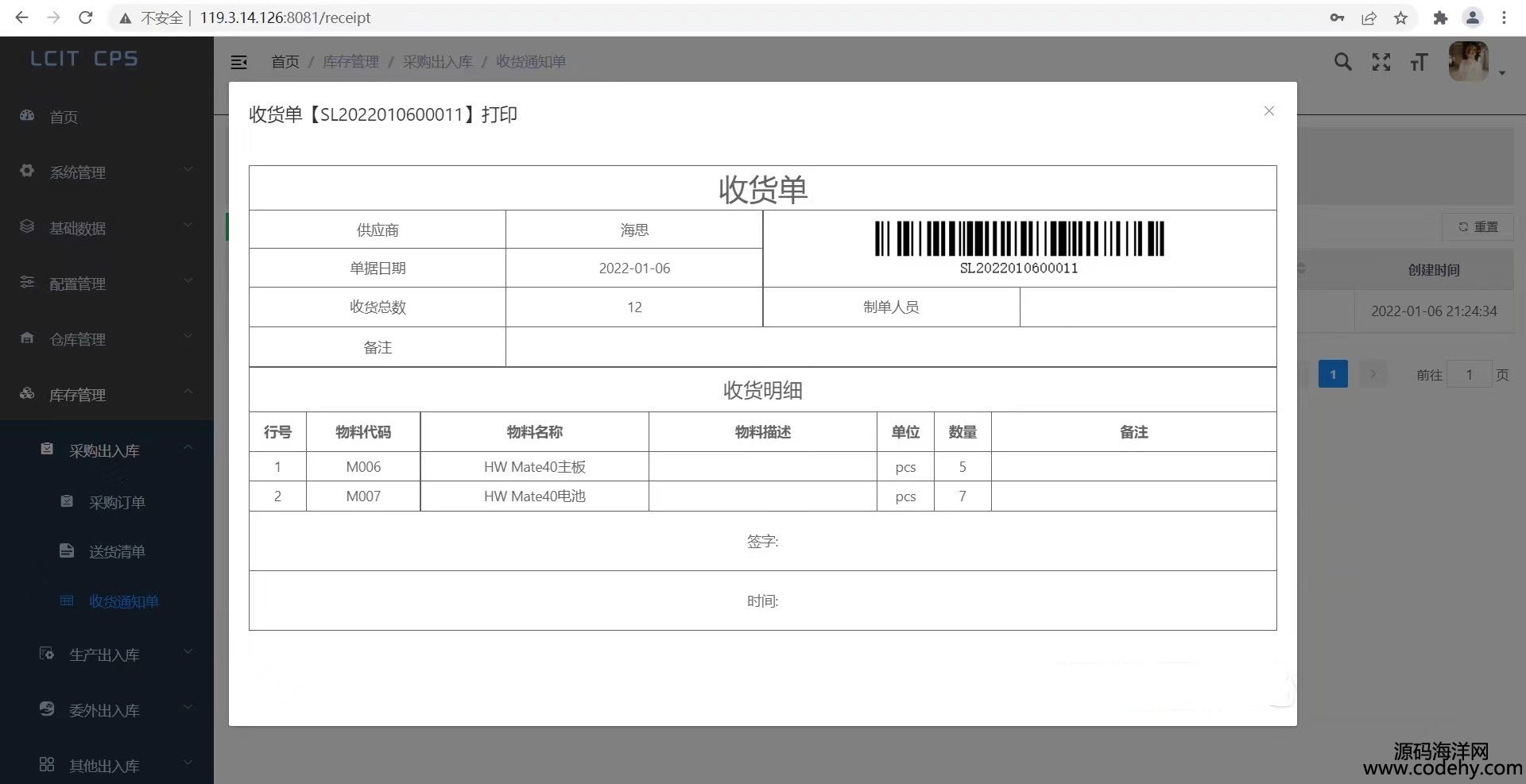
Task: Click the browser forward arrow
Action: pos(53,17)
